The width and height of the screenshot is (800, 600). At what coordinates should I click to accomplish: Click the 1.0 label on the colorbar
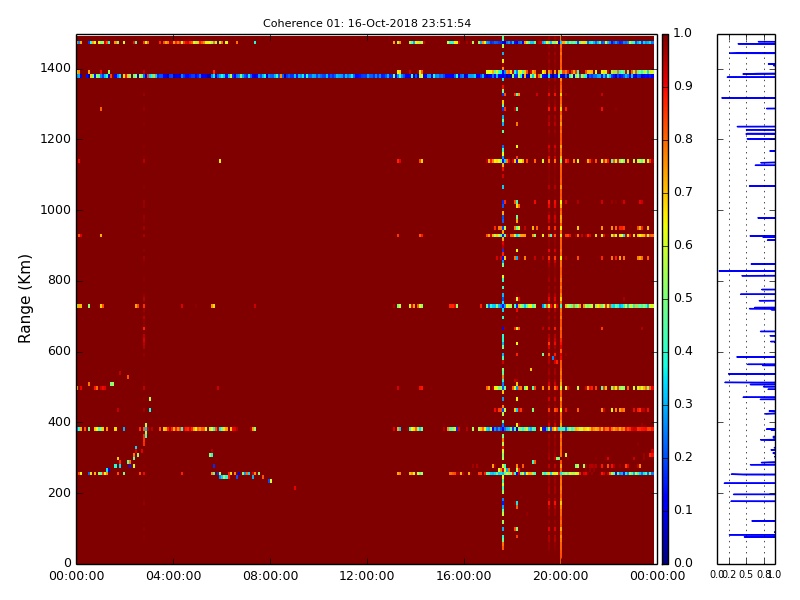pyautogui.click(x=683, y=33)
